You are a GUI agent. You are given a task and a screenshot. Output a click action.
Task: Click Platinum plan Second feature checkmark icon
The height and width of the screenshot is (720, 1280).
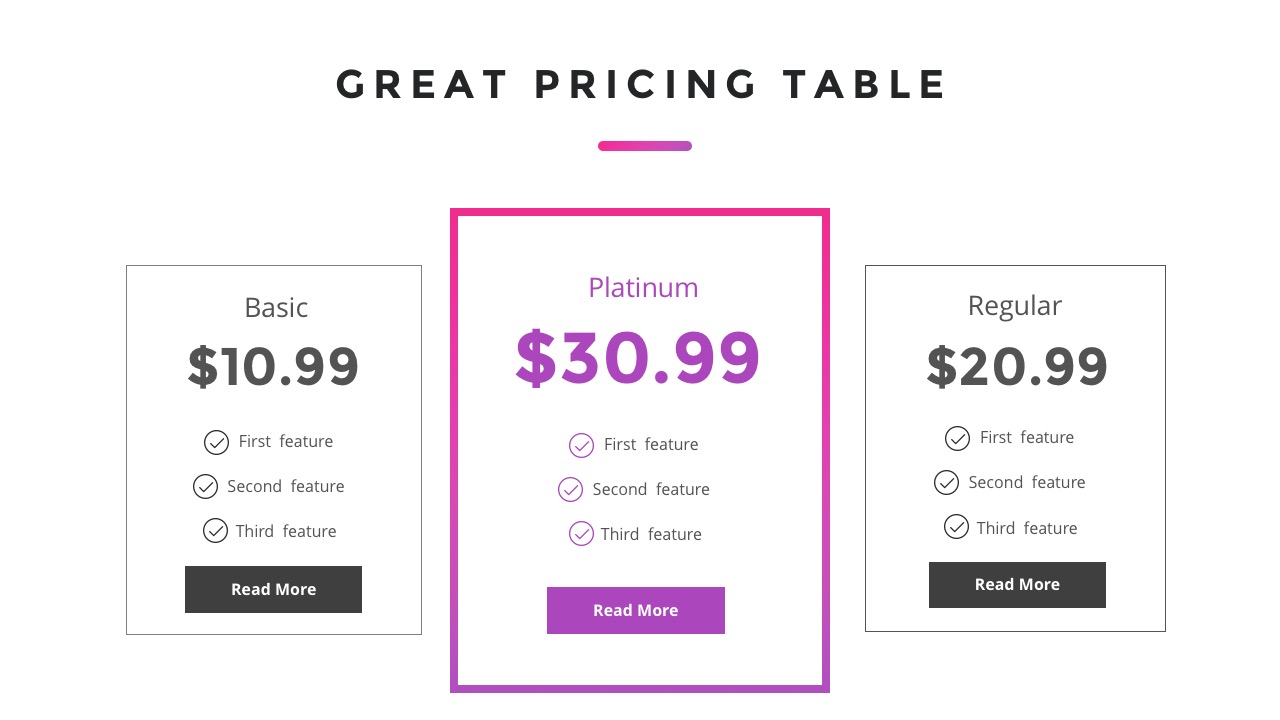pyautogui.click(x=570, y=490)
